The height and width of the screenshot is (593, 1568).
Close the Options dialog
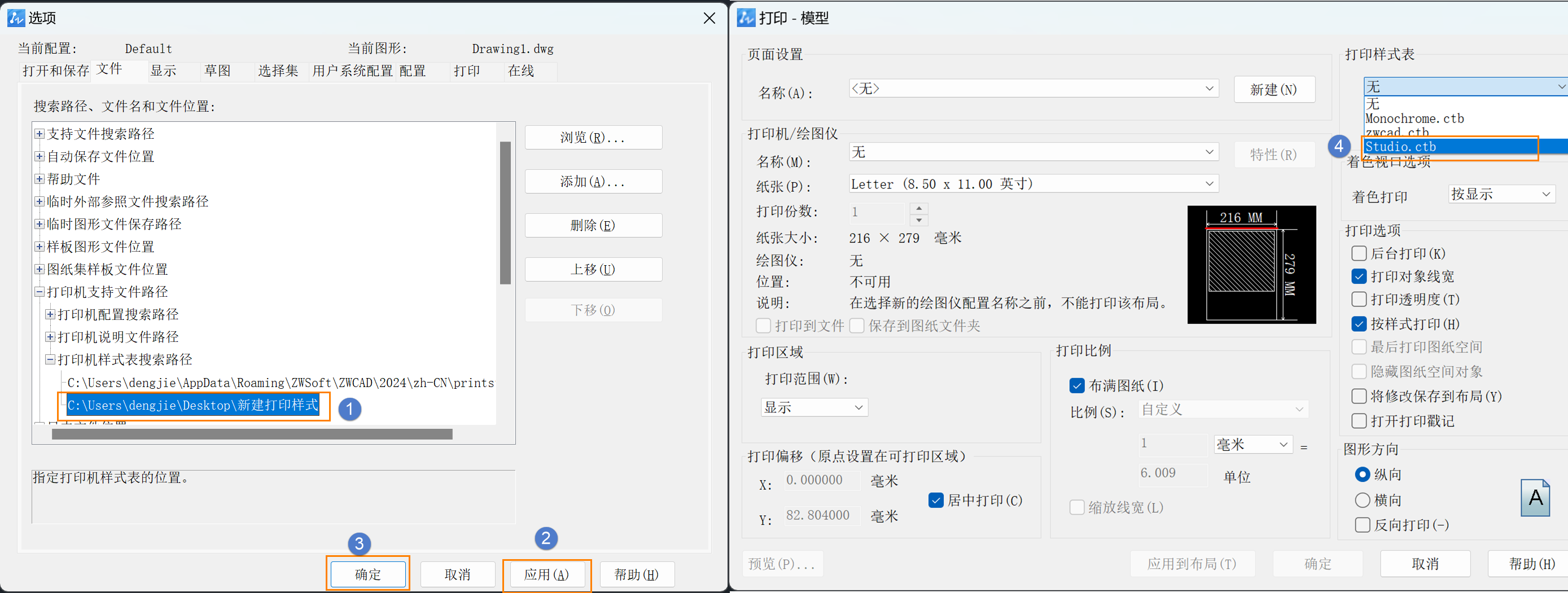point(709,18)
